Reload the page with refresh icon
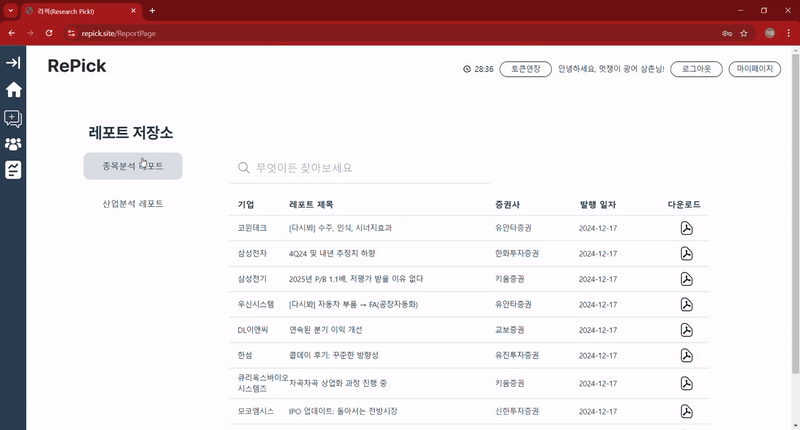Screen dimensions: 800x430 pyautogui.click(x=49, y=33)
